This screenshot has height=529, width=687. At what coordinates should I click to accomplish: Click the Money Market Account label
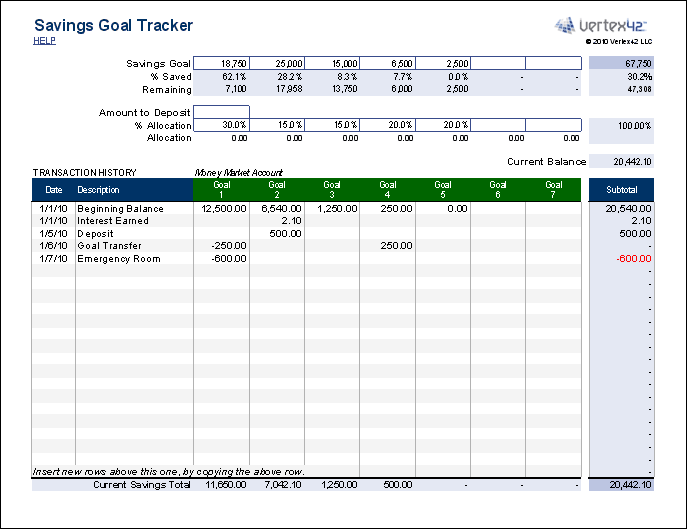(x=239, y=173)
